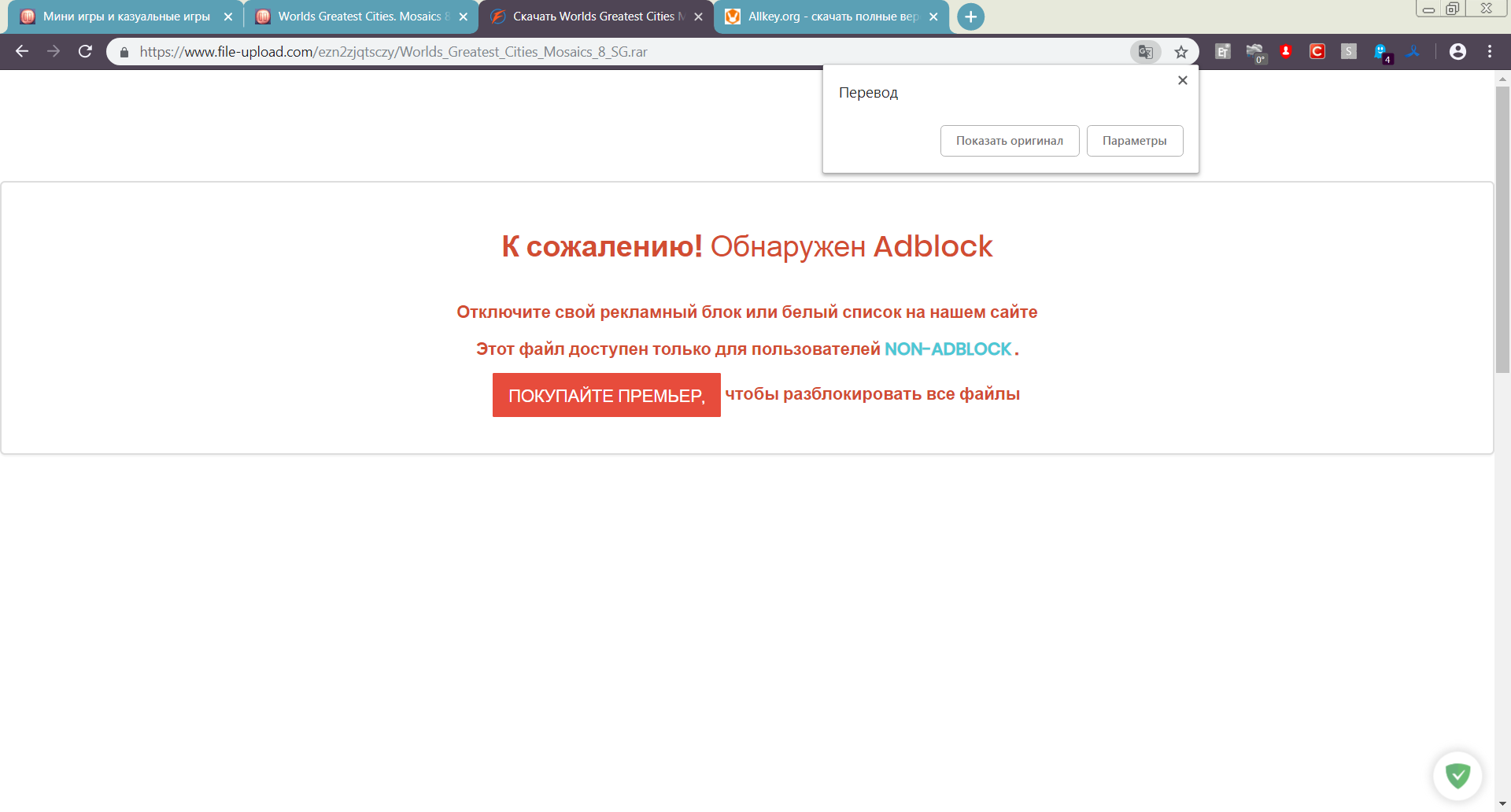
Task: Click the scrollbar down arrow
Action: click(1502, 804)
